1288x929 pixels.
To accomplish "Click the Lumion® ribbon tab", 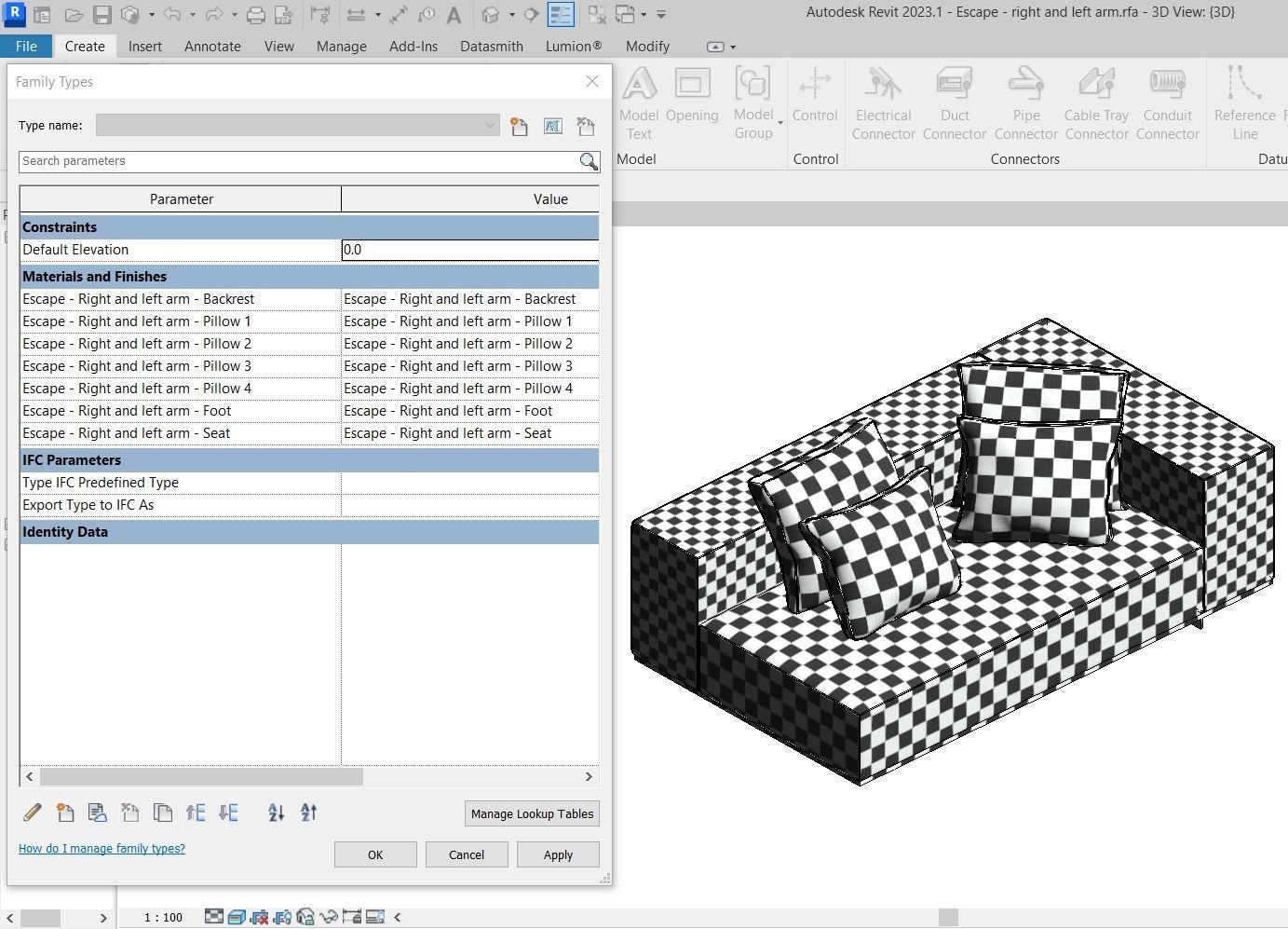I will [x=574, y=47].
